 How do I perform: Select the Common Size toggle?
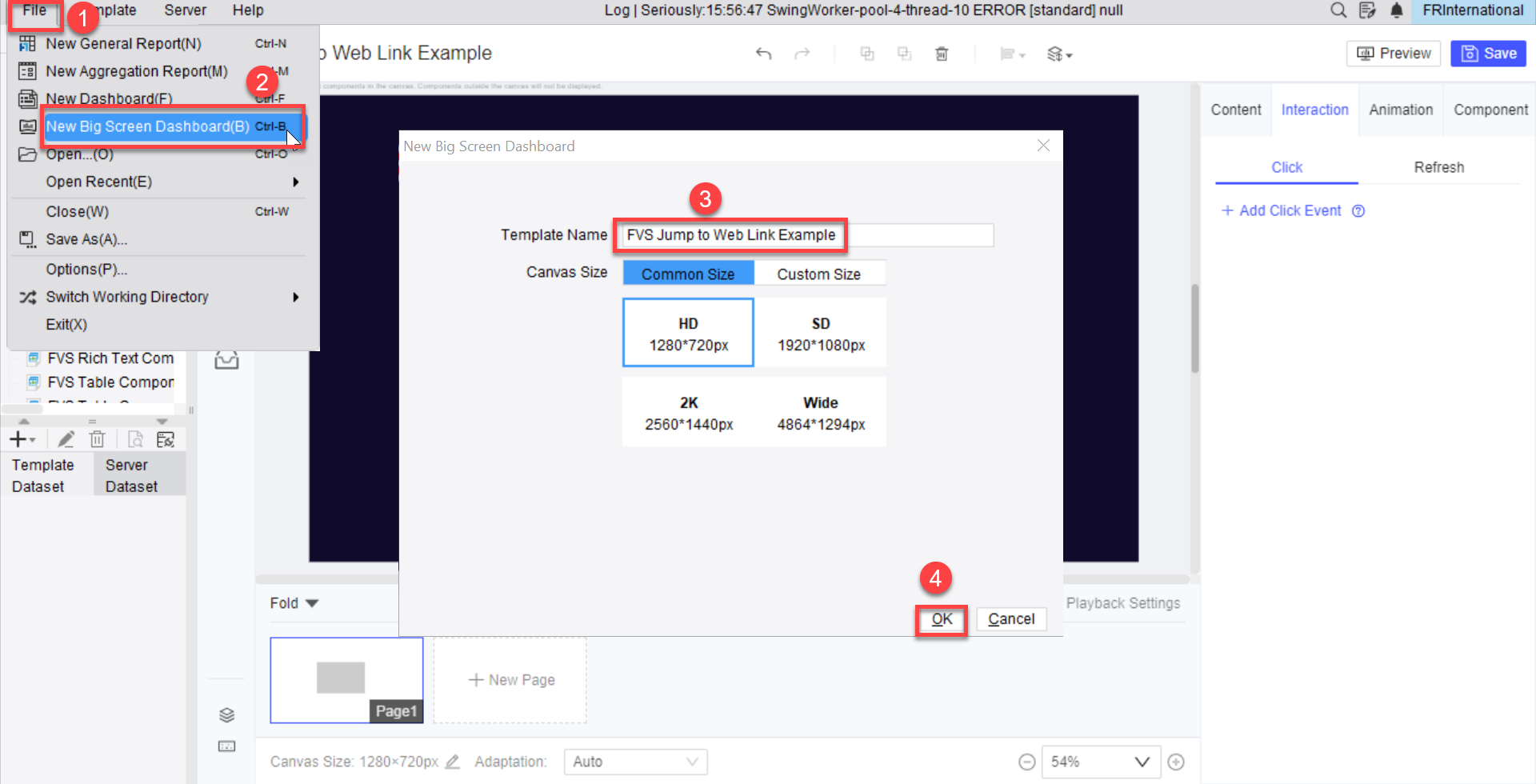tap(688, 274)
